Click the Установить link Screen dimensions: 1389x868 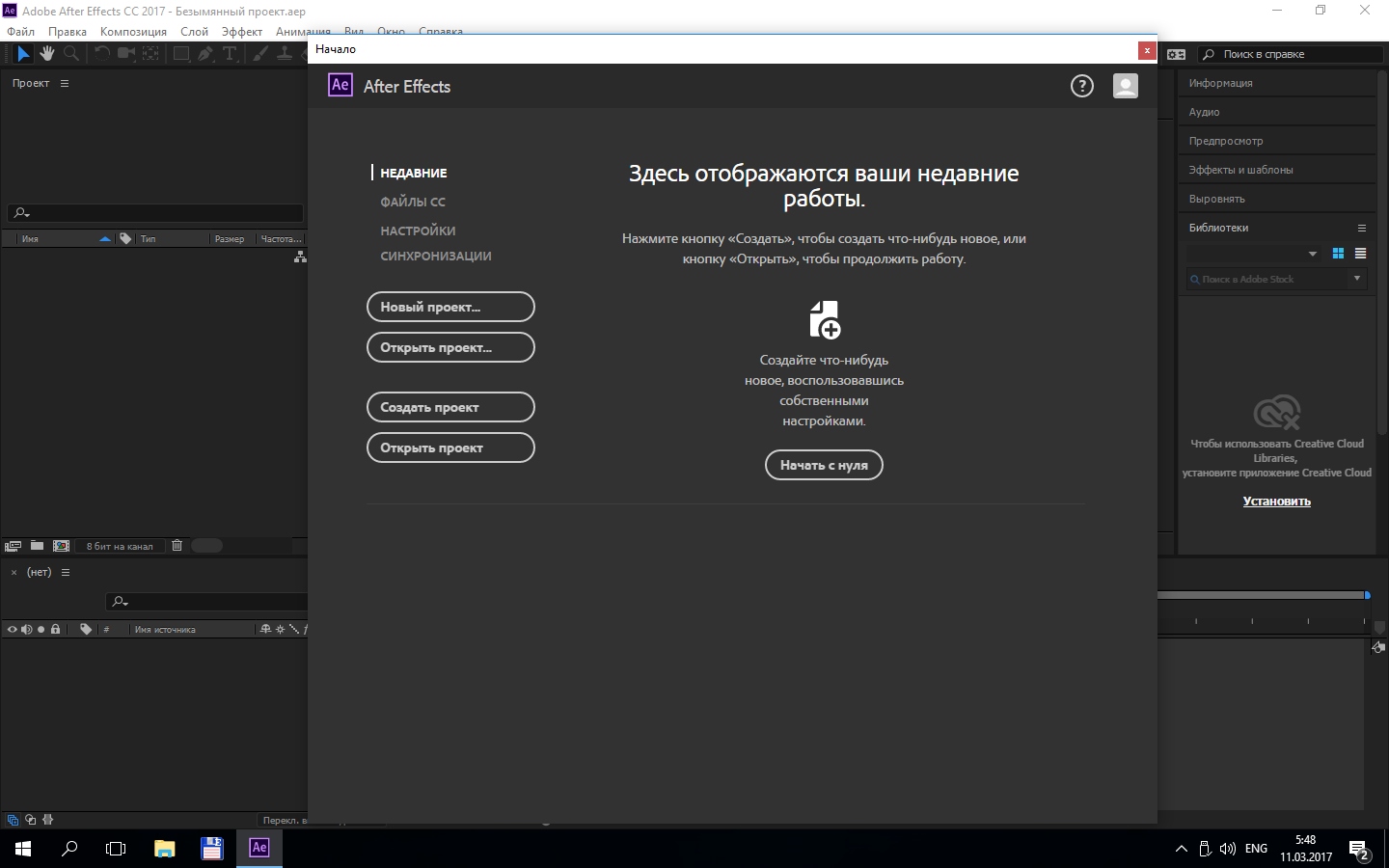[1276, 502]
